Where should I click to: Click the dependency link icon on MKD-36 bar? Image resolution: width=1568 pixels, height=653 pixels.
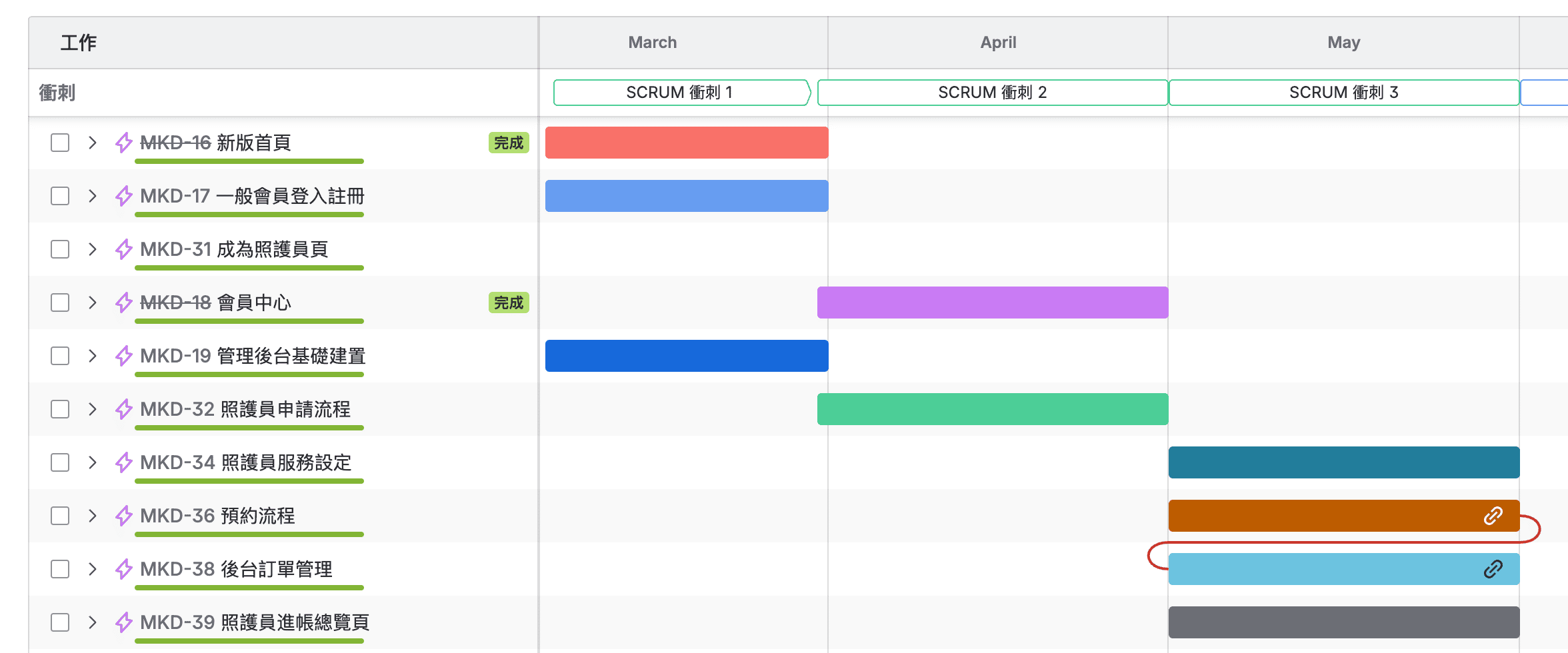(1493, 516)
